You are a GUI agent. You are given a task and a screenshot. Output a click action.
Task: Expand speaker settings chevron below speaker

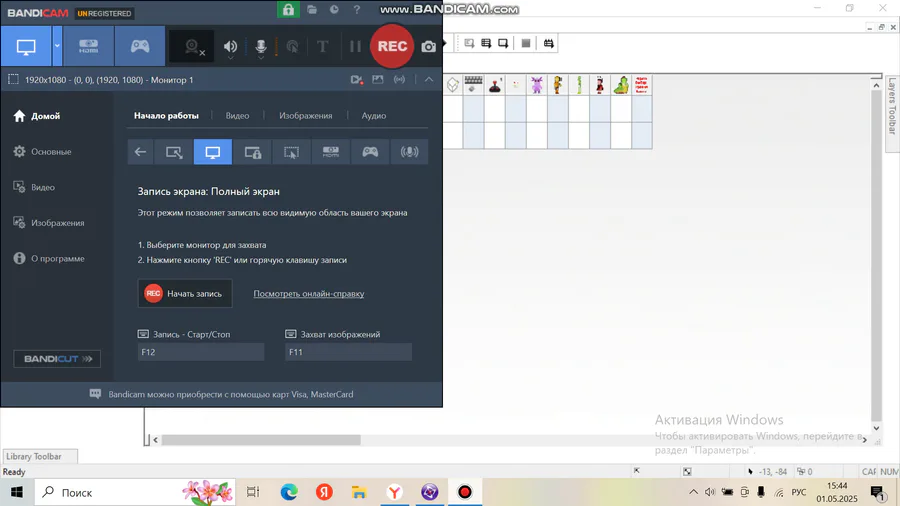(x=230, y=58)
